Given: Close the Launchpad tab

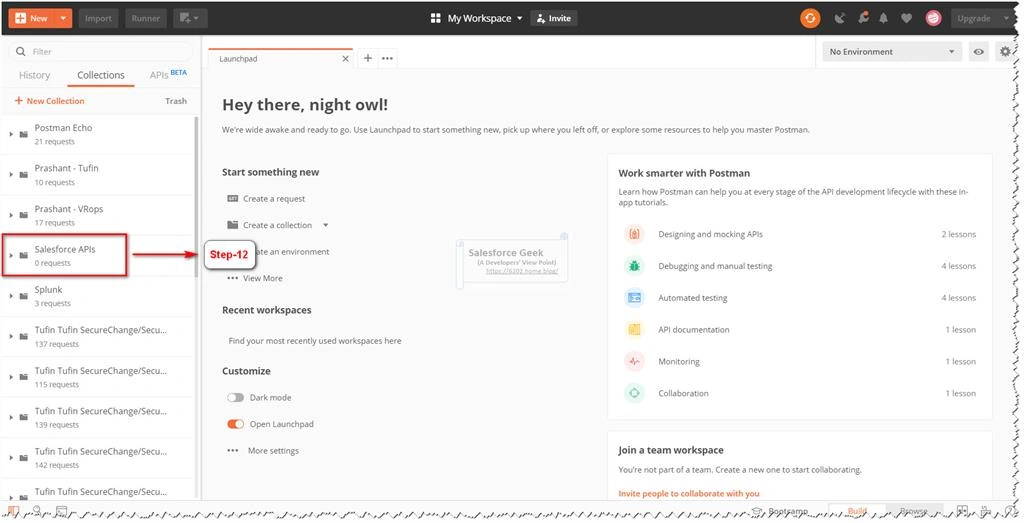Looking at the screenshot, I should (x=345, y=59).
